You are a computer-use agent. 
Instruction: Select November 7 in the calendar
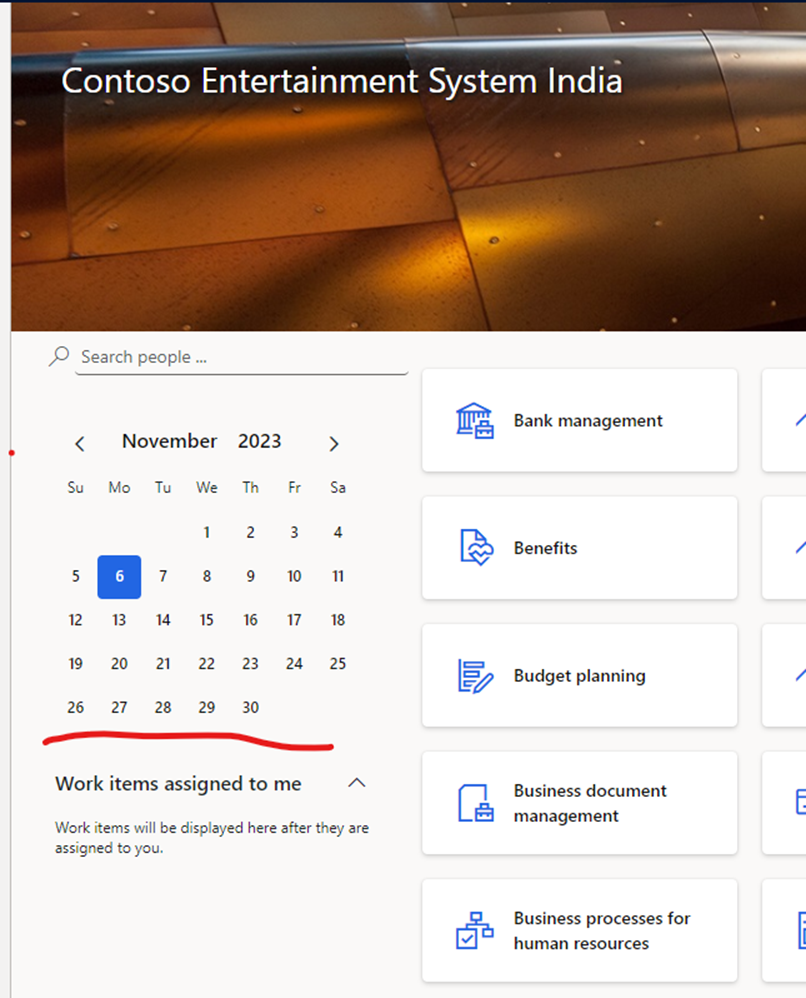coord(163,577)
